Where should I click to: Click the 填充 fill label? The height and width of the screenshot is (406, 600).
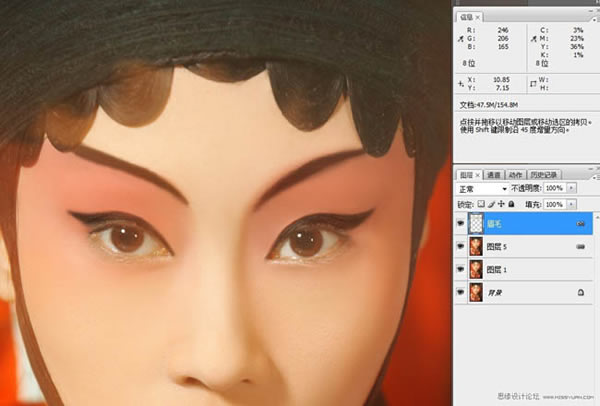point(533,204)
